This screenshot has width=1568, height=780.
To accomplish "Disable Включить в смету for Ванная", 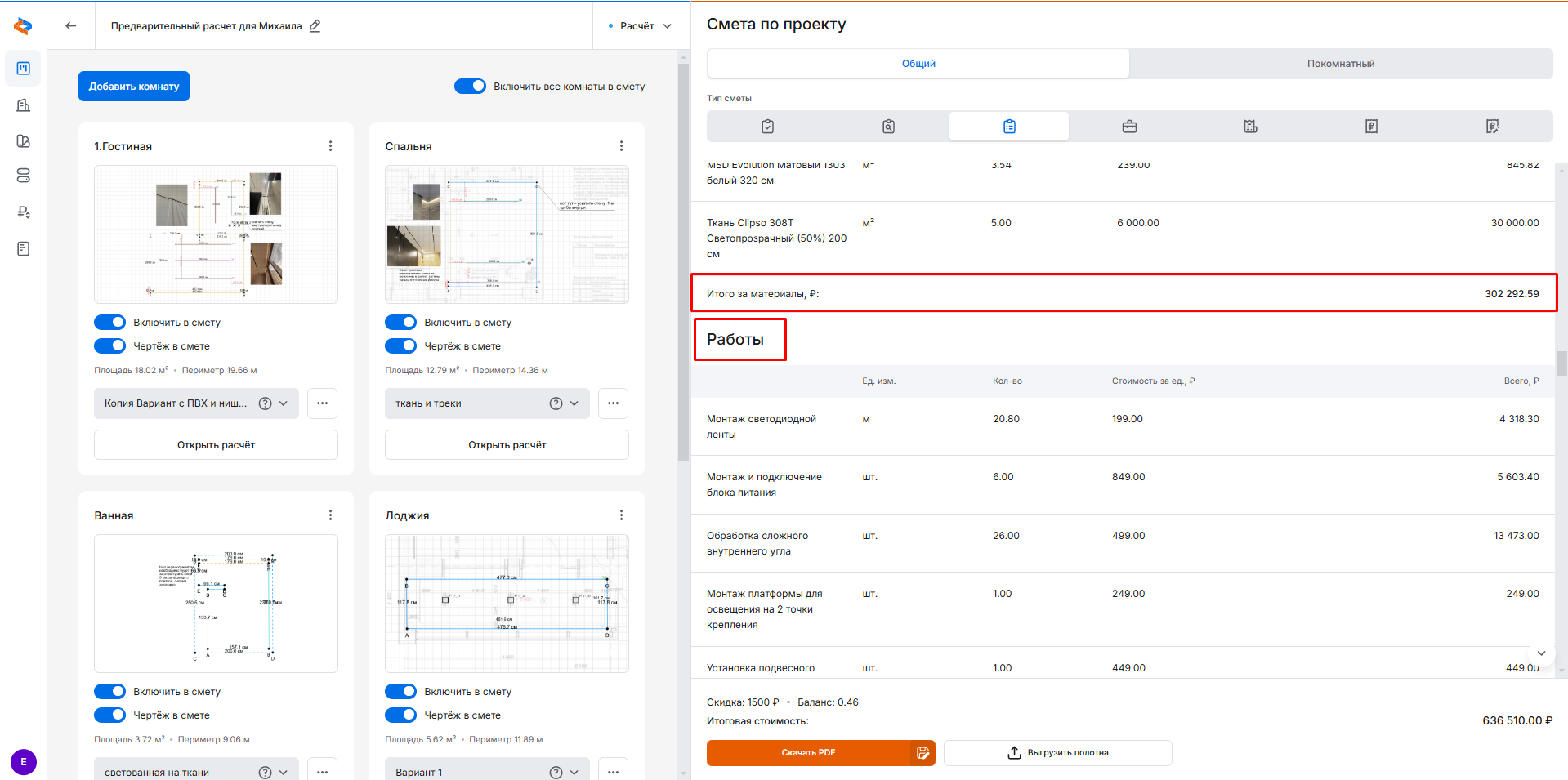I will point(109,692).
